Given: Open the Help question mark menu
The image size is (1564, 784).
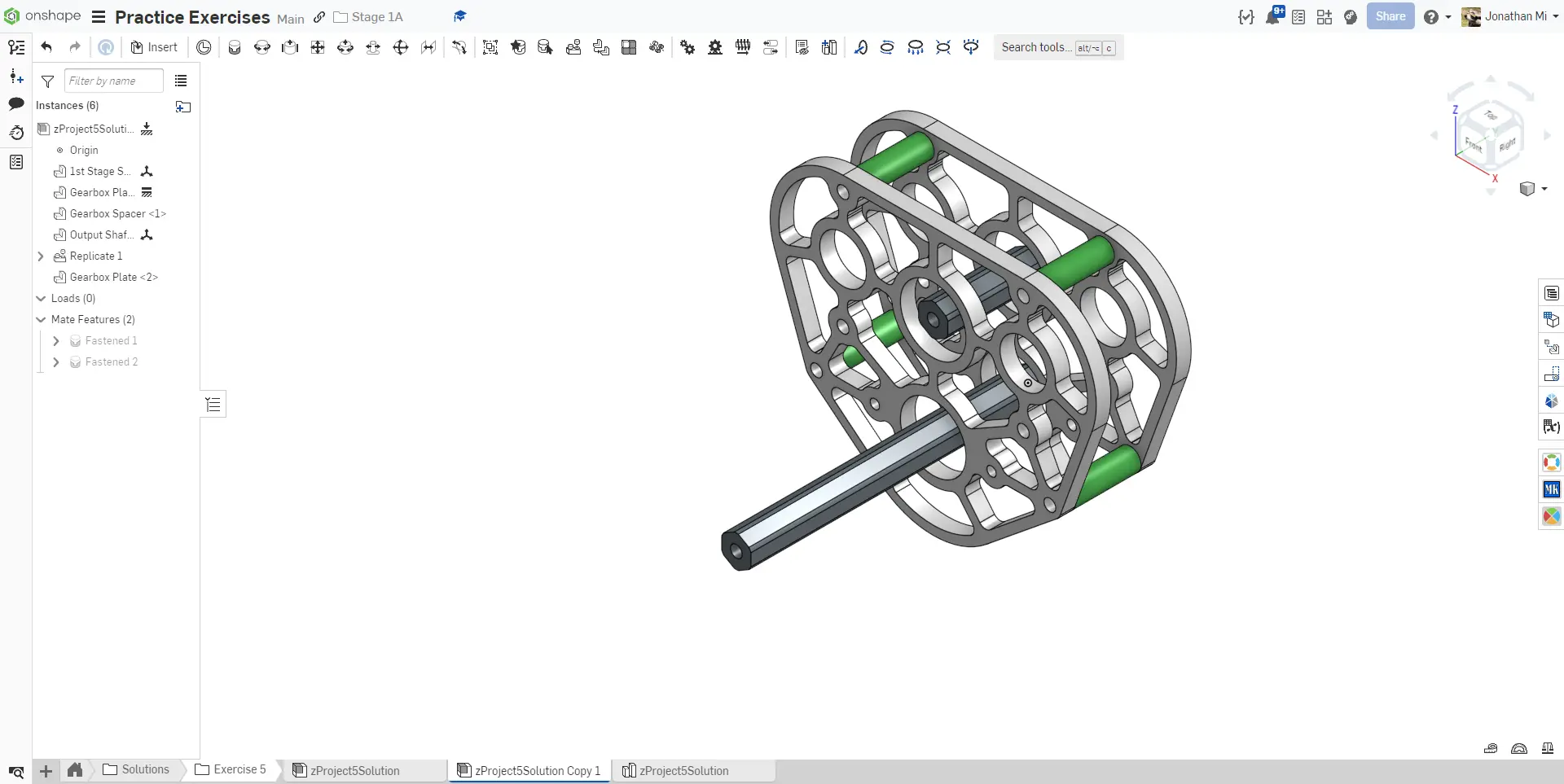Looking at the screenshot, I should pos(1431,17).
